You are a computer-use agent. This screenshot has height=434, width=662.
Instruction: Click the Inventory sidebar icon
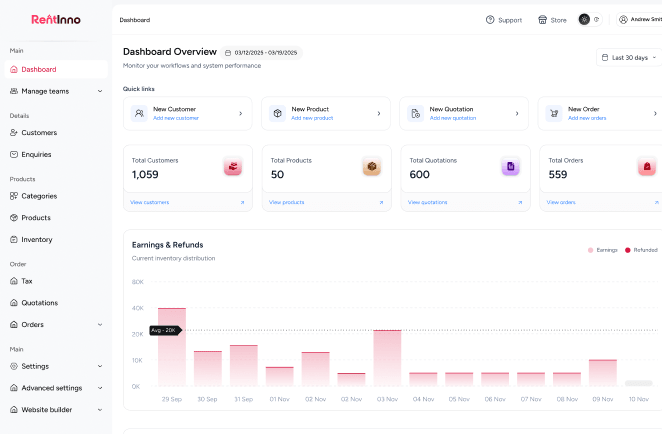(x=14, y=239)
